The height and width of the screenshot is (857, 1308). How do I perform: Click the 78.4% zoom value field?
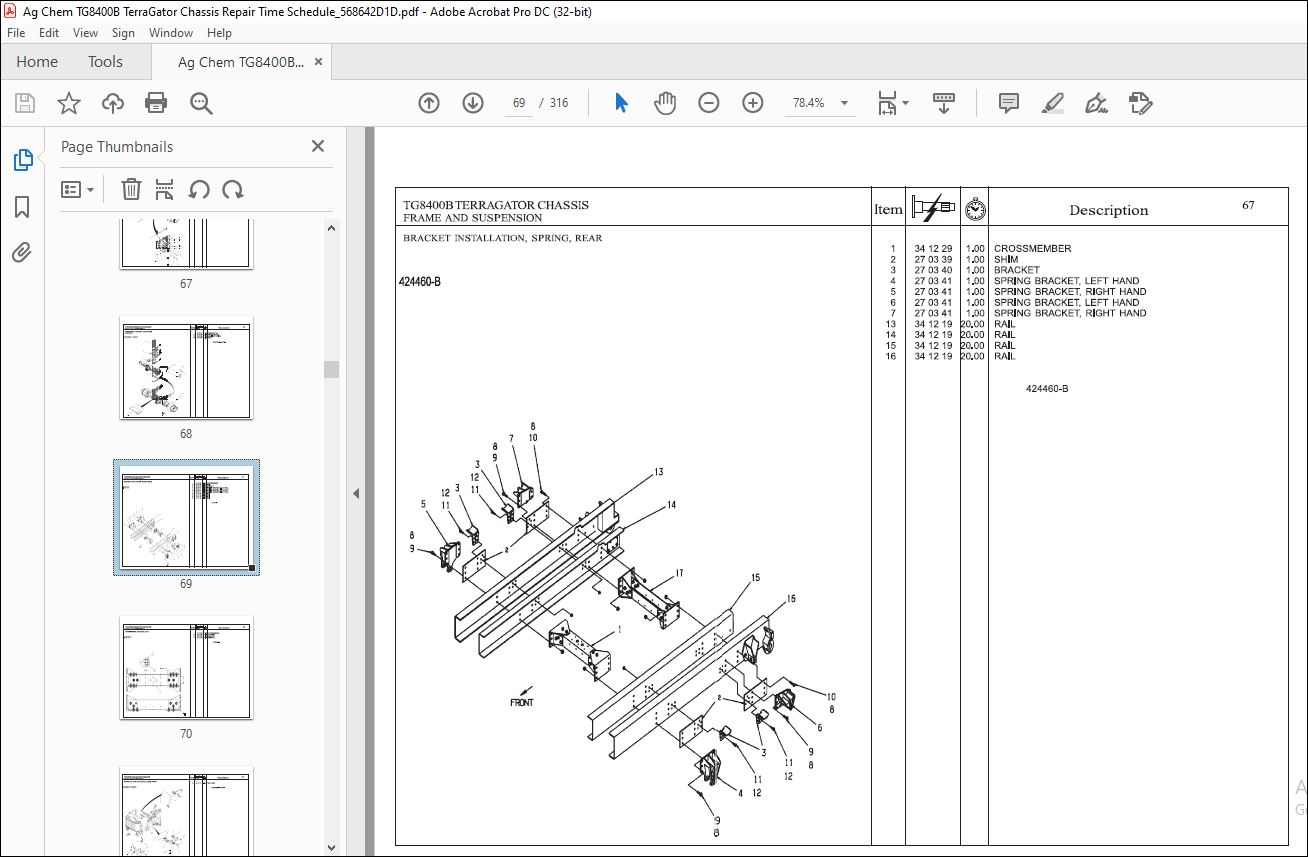[809, 103]
